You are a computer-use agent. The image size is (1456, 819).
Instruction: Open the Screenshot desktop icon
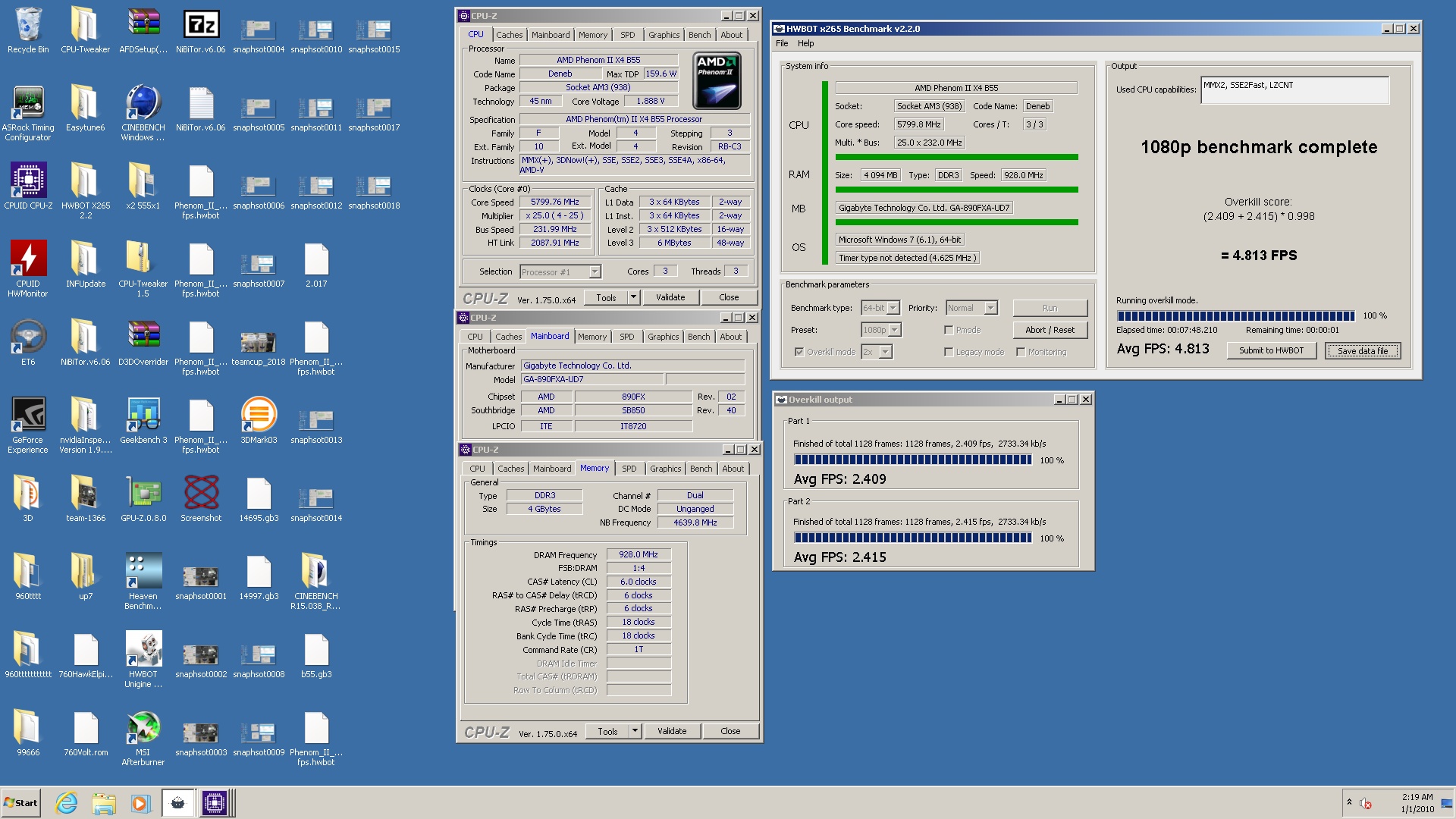tap(201, 498)
